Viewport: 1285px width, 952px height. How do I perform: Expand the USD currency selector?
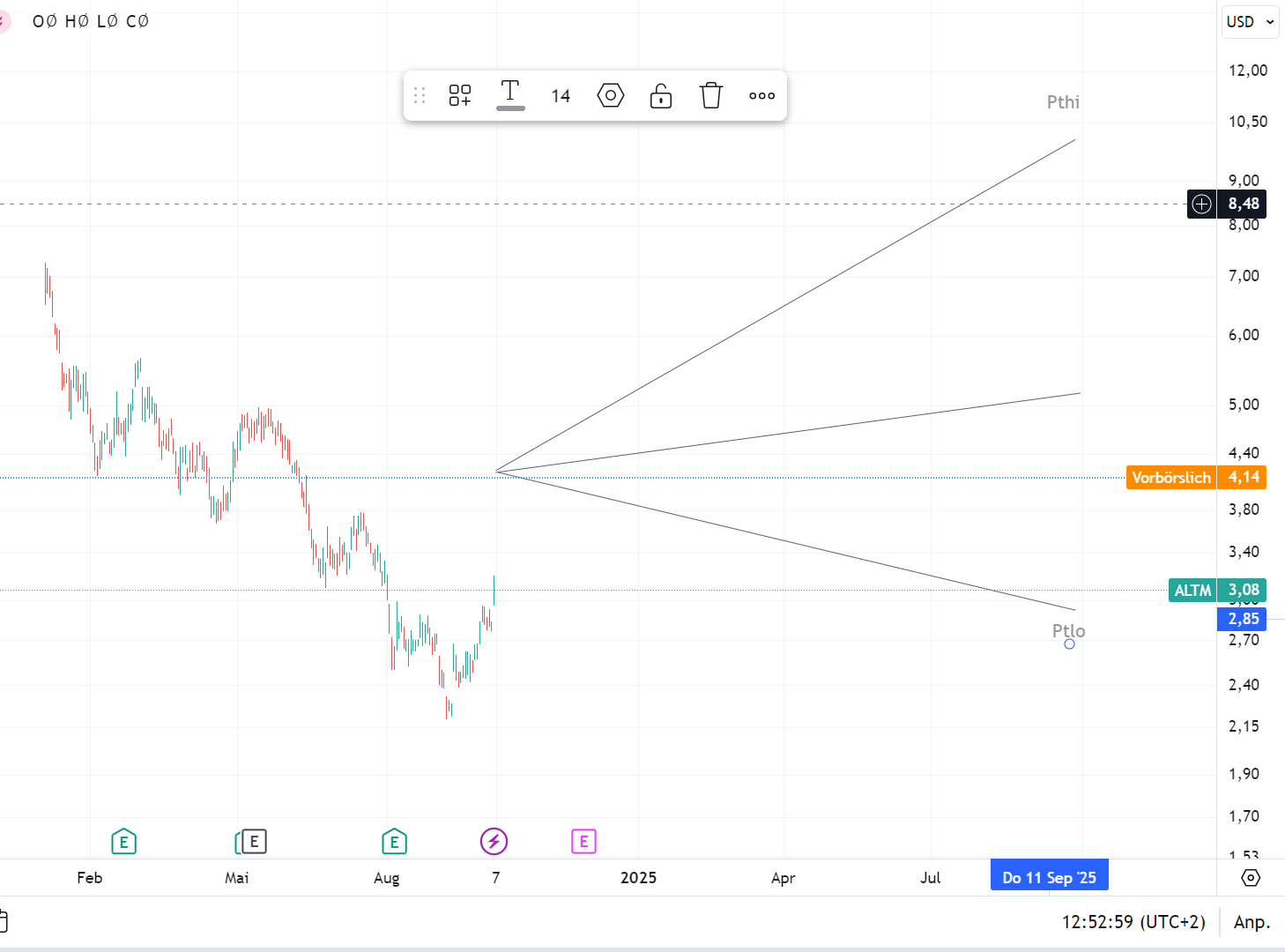tap(1251, 22)
